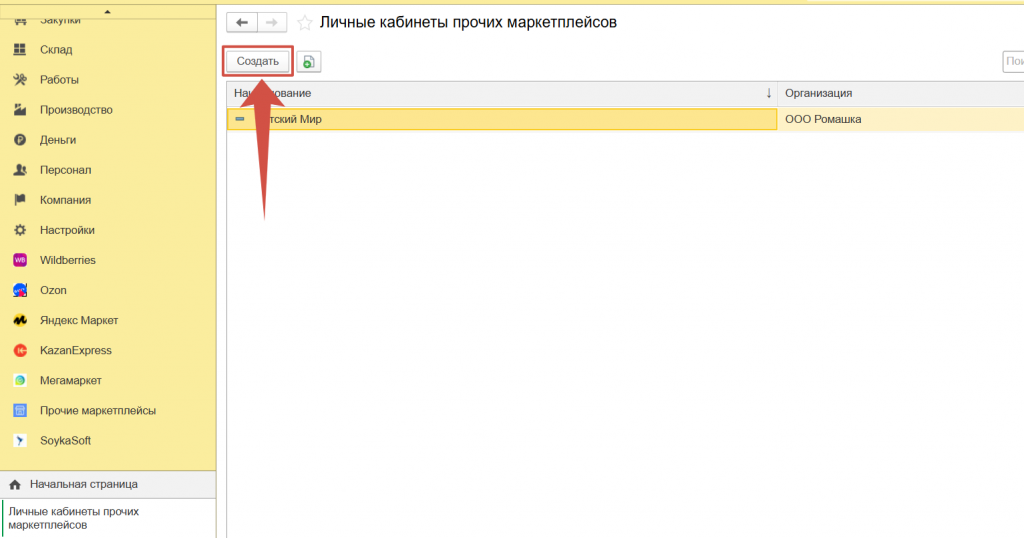Viewport: 1024px width, 538px height.
Task: Click the green copy-document icon next to Создать
Action: [x=308, y=62]
